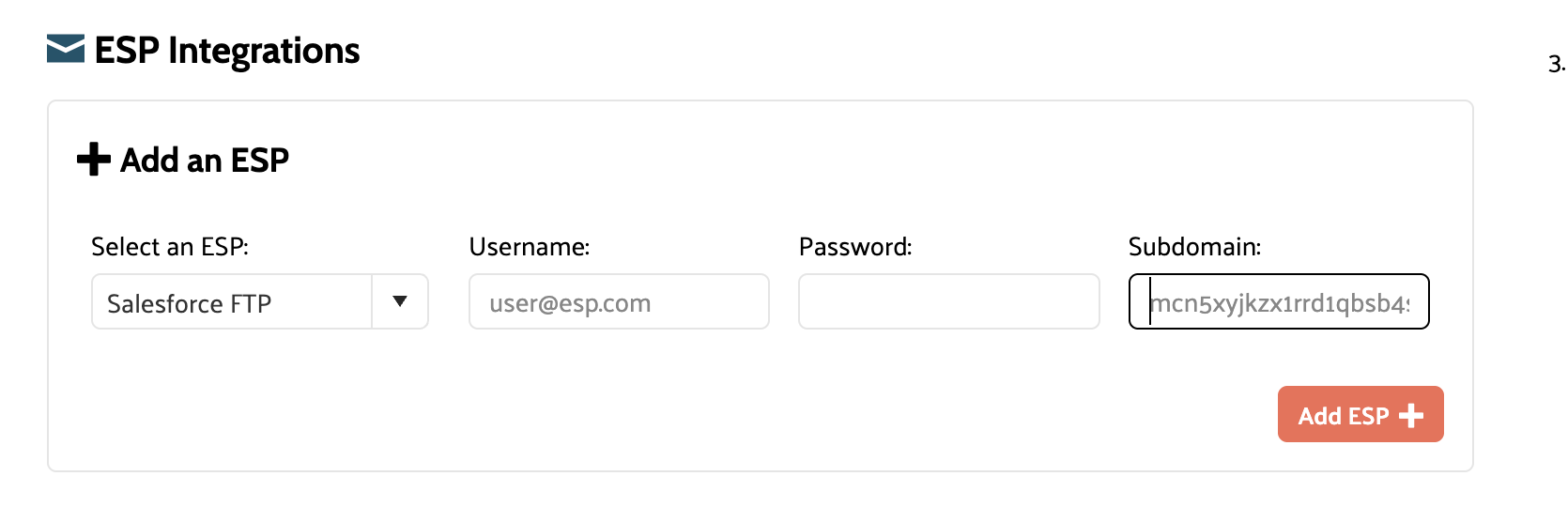The height and width of the screenshot is (507, 1568).
Task: Click the ESP Integrations heading
Action: coord(227,51)
